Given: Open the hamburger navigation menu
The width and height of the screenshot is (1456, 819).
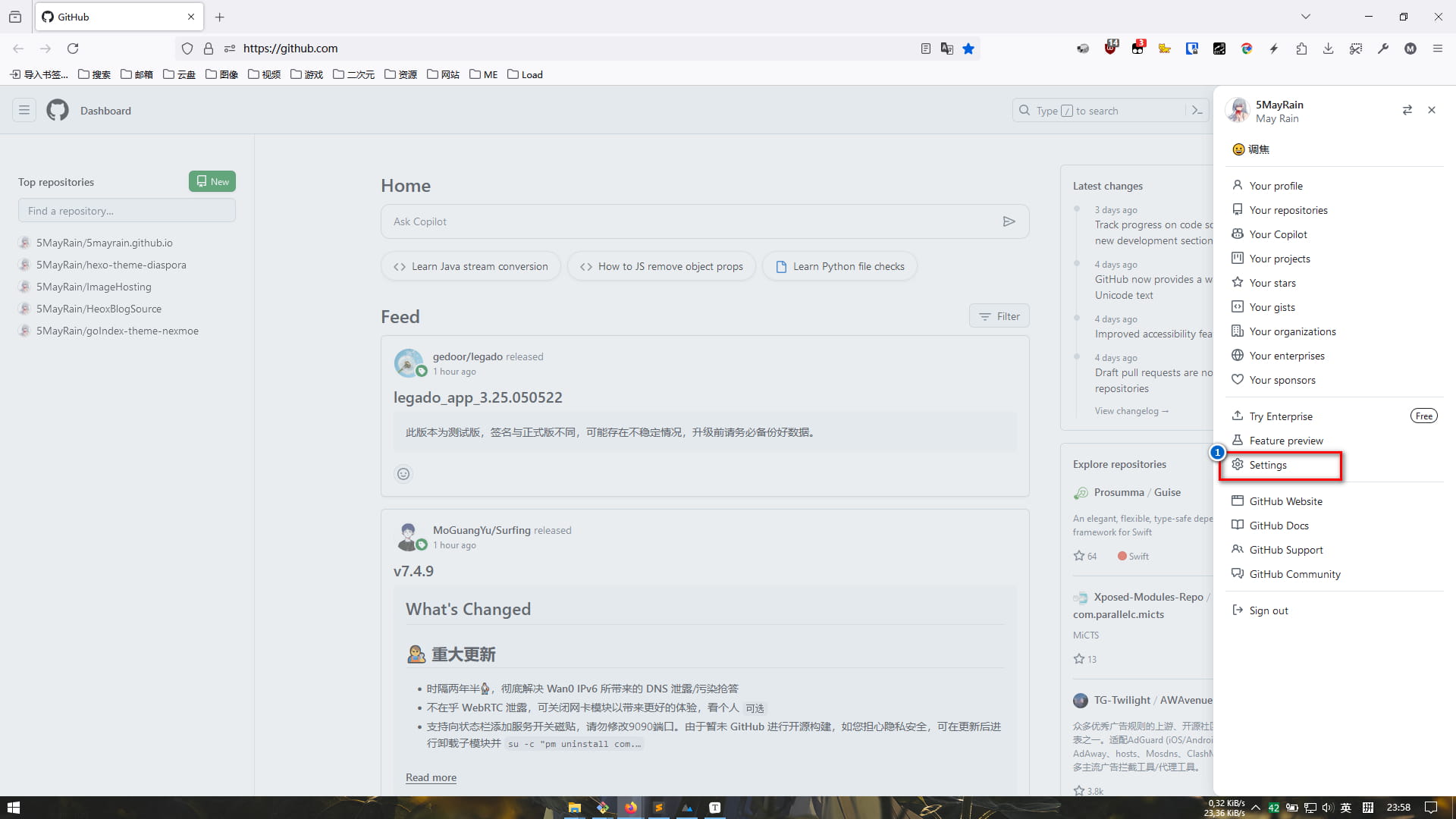Looking at the screenshot, I should pos(24,111).
